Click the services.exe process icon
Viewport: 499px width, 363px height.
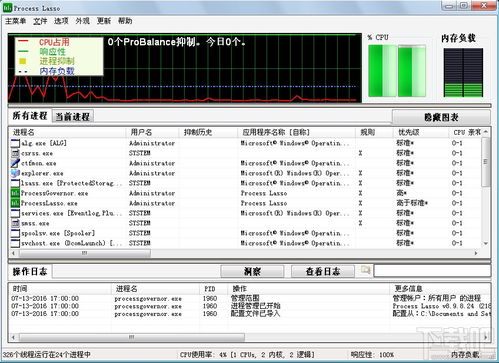click(15, 213)
